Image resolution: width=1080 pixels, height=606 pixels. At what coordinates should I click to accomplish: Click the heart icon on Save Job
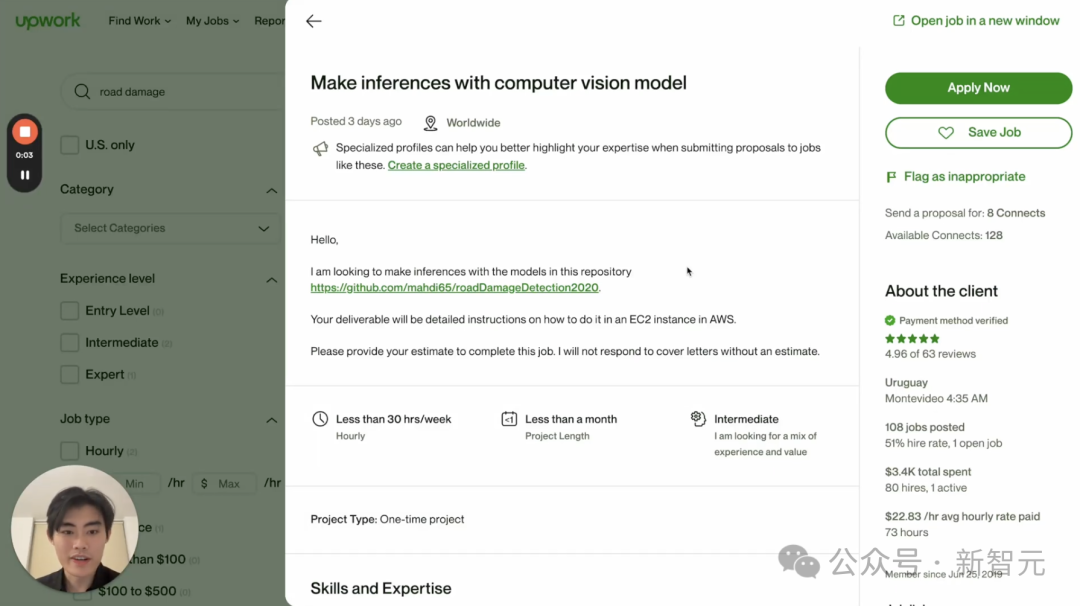(946, 132)
